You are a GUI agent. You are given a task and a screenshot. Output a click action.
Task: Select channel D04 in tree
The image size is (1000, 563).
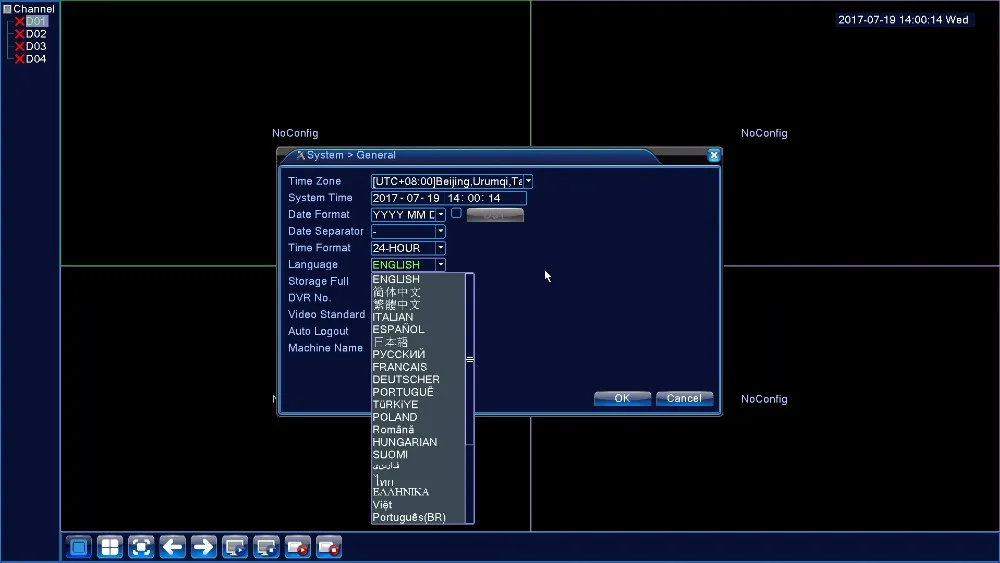tap(36, 59)
